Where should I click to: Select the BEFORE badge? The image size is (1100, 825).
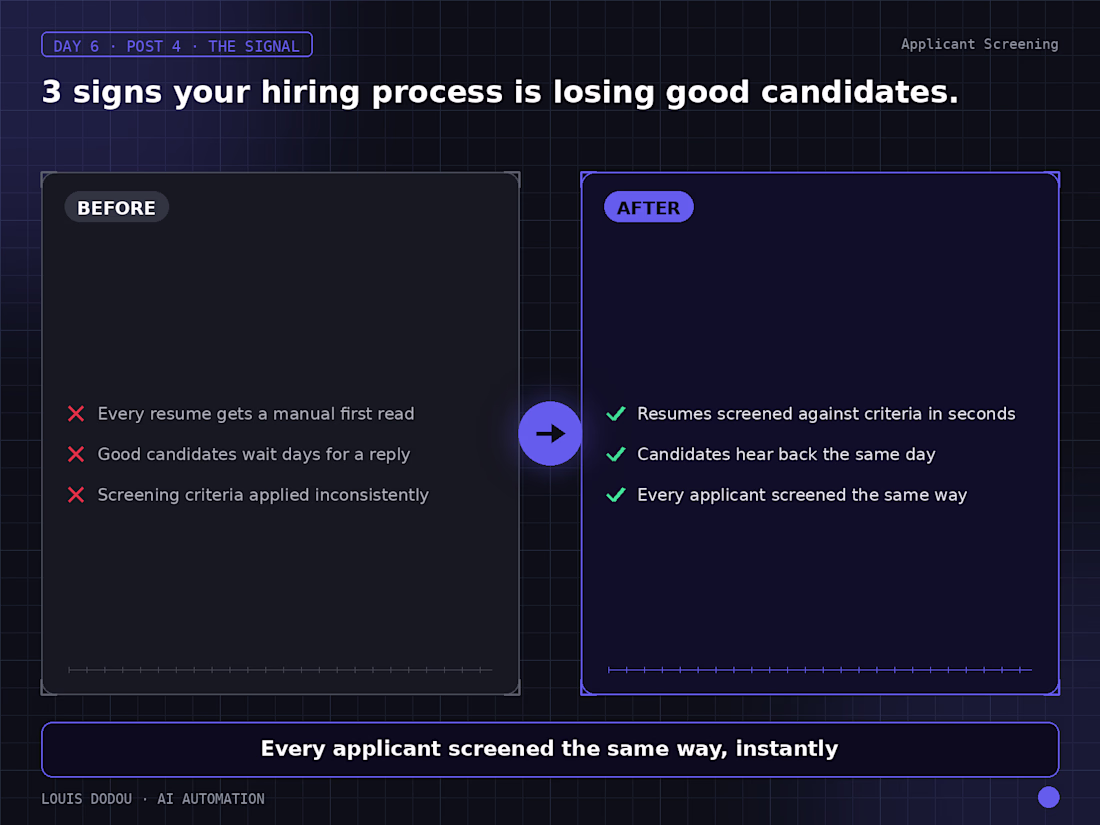(x=116, y=208)
